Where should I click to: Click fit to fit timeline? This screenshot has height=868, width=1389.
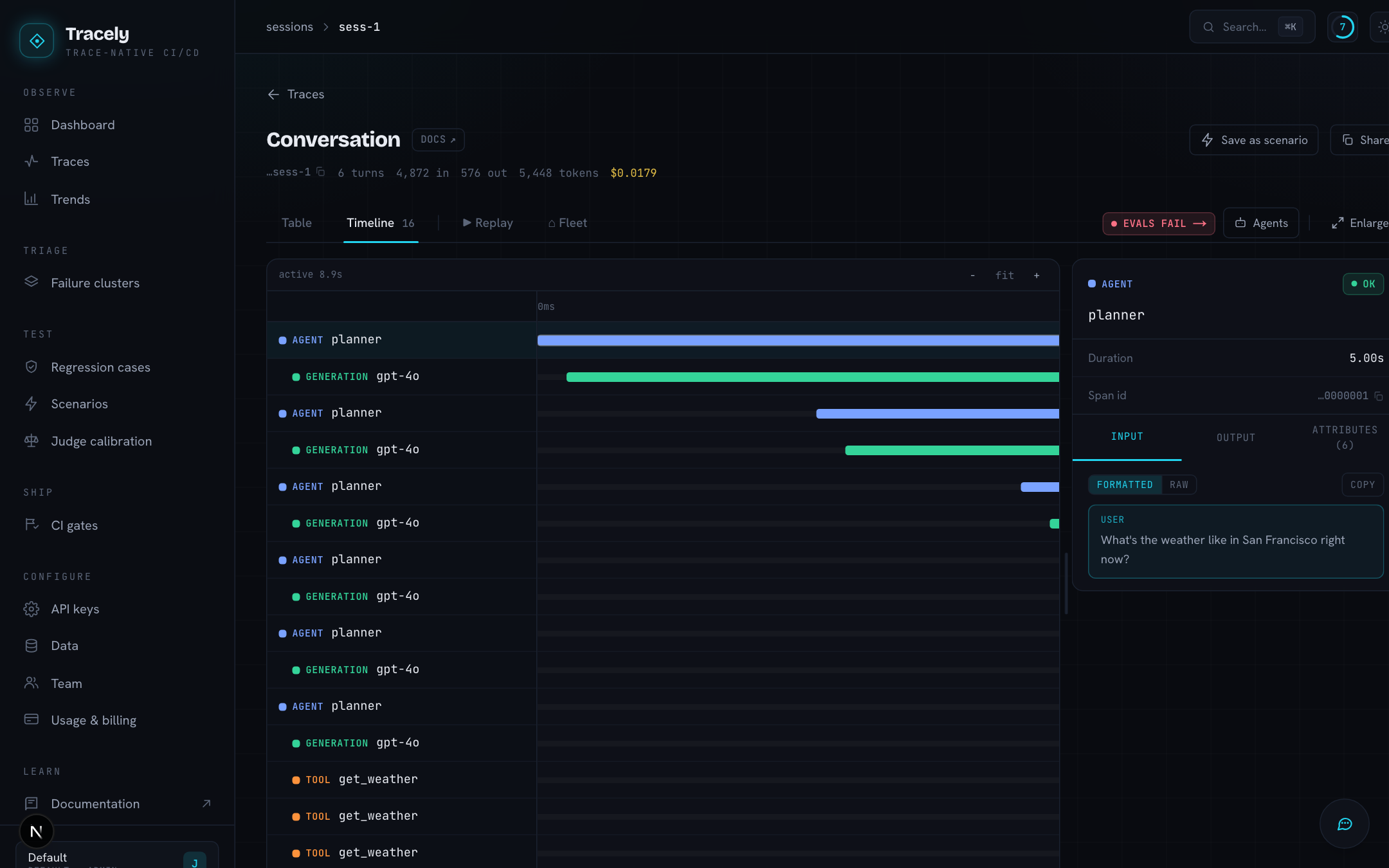[1004, 275]
